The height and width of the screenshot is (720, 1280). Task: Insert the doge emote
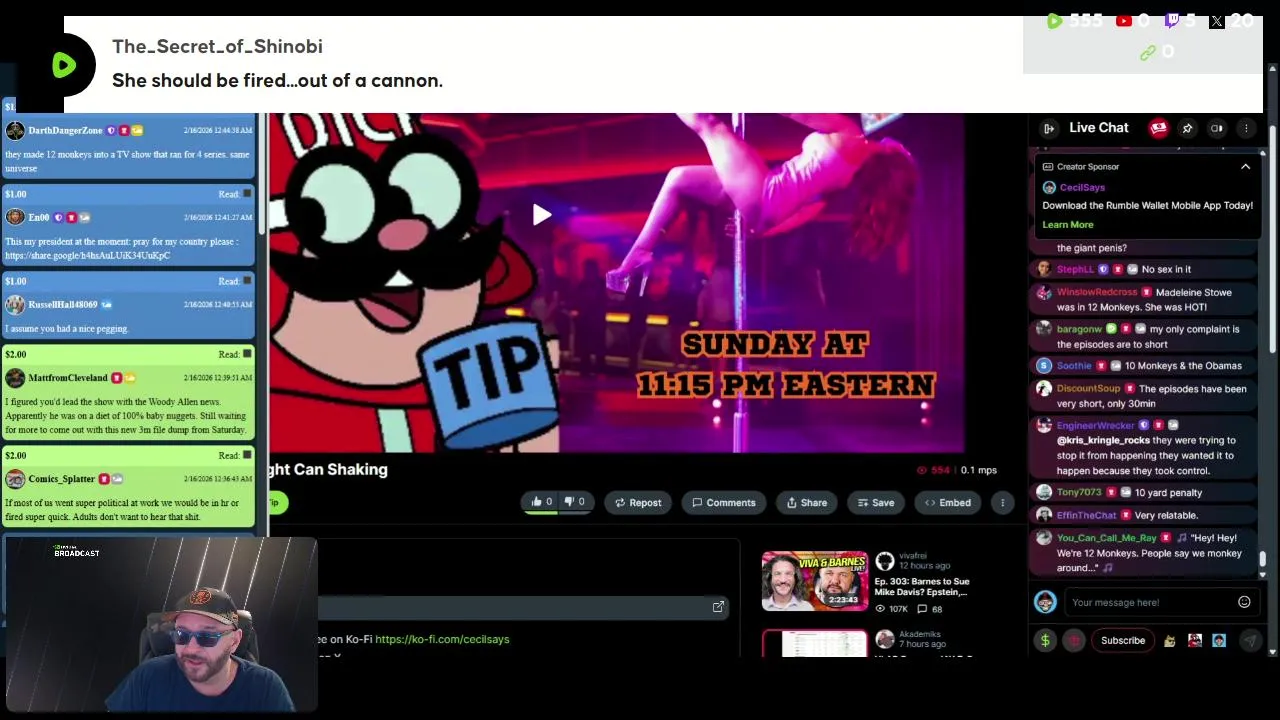click(x=1169, y=641)
